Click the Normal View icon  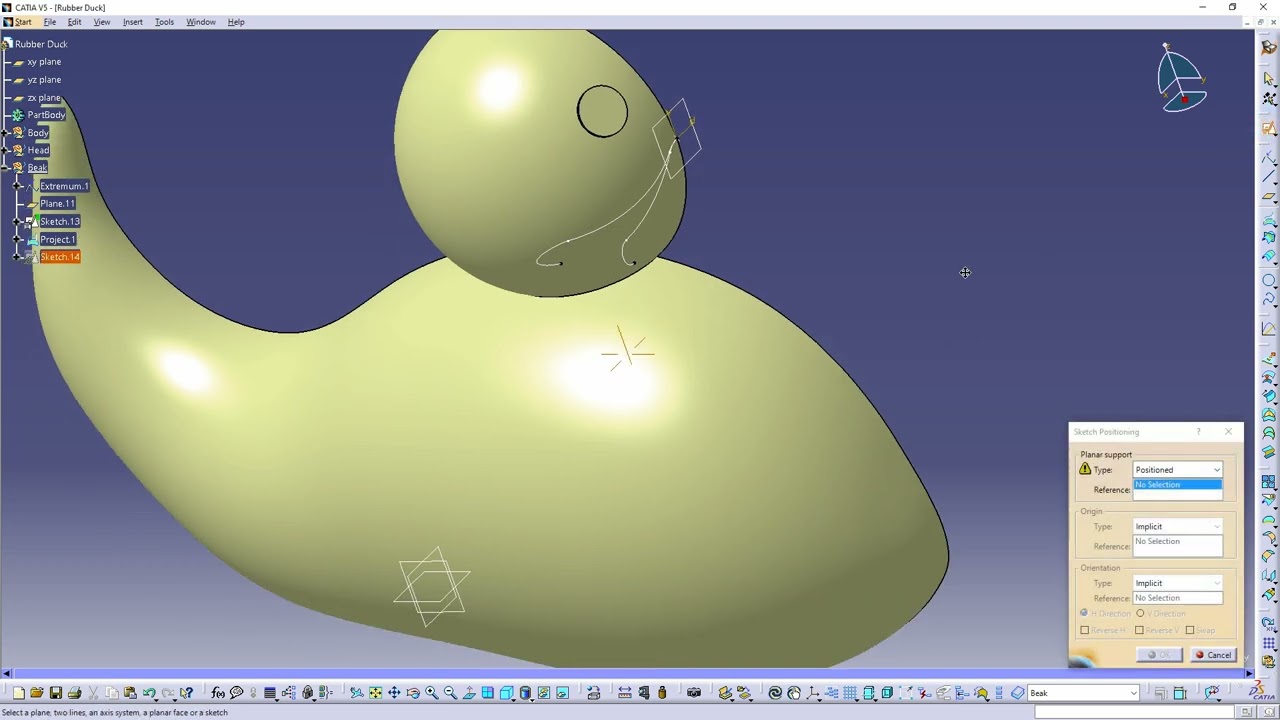pos(469,693)
